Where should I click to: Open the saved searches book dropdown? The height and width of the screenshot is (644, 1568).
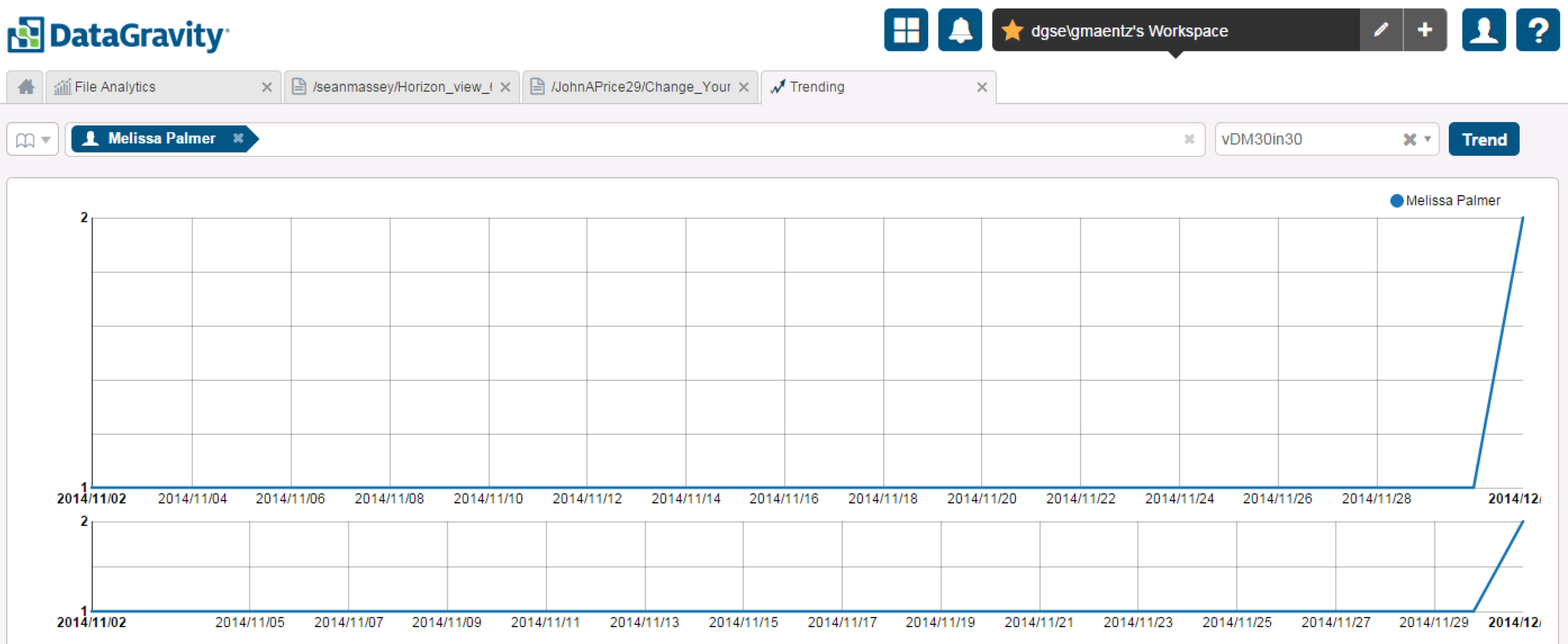point(33,139)
